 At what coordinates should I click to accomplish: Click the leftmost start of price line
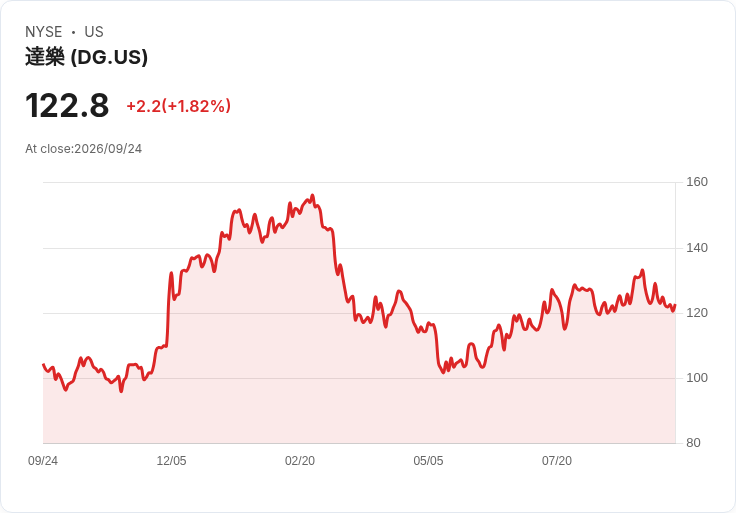click(43, 364)
